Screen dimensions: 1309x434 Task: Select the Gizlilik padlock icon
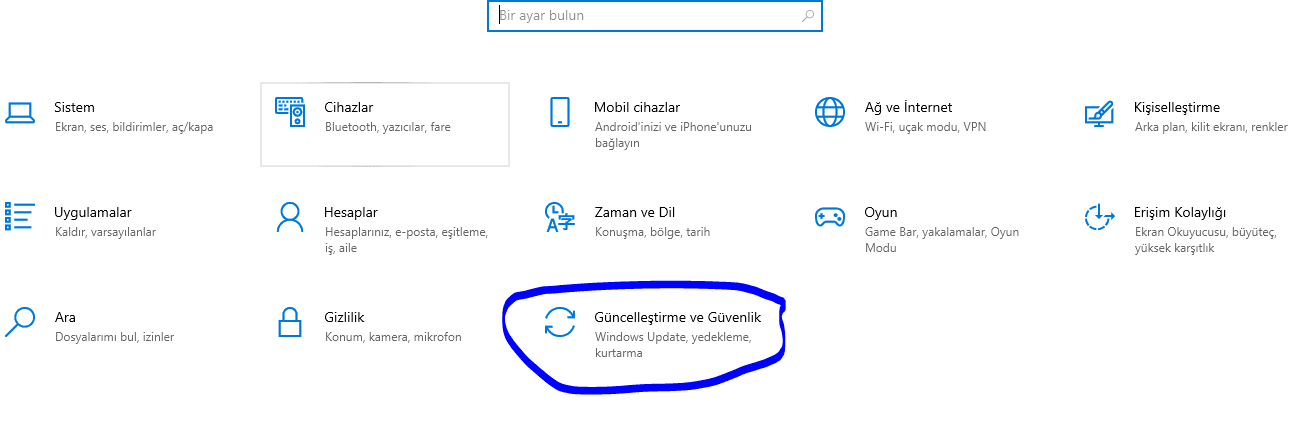pos(290,322)
